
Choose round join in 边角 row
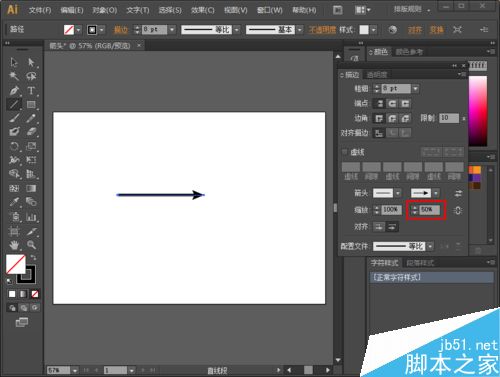point(392,118)
